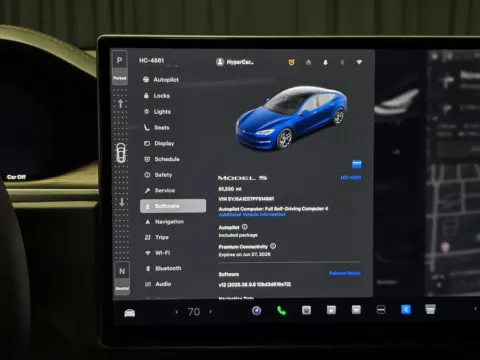Open the Navigation settings menu

pos(164,222)
